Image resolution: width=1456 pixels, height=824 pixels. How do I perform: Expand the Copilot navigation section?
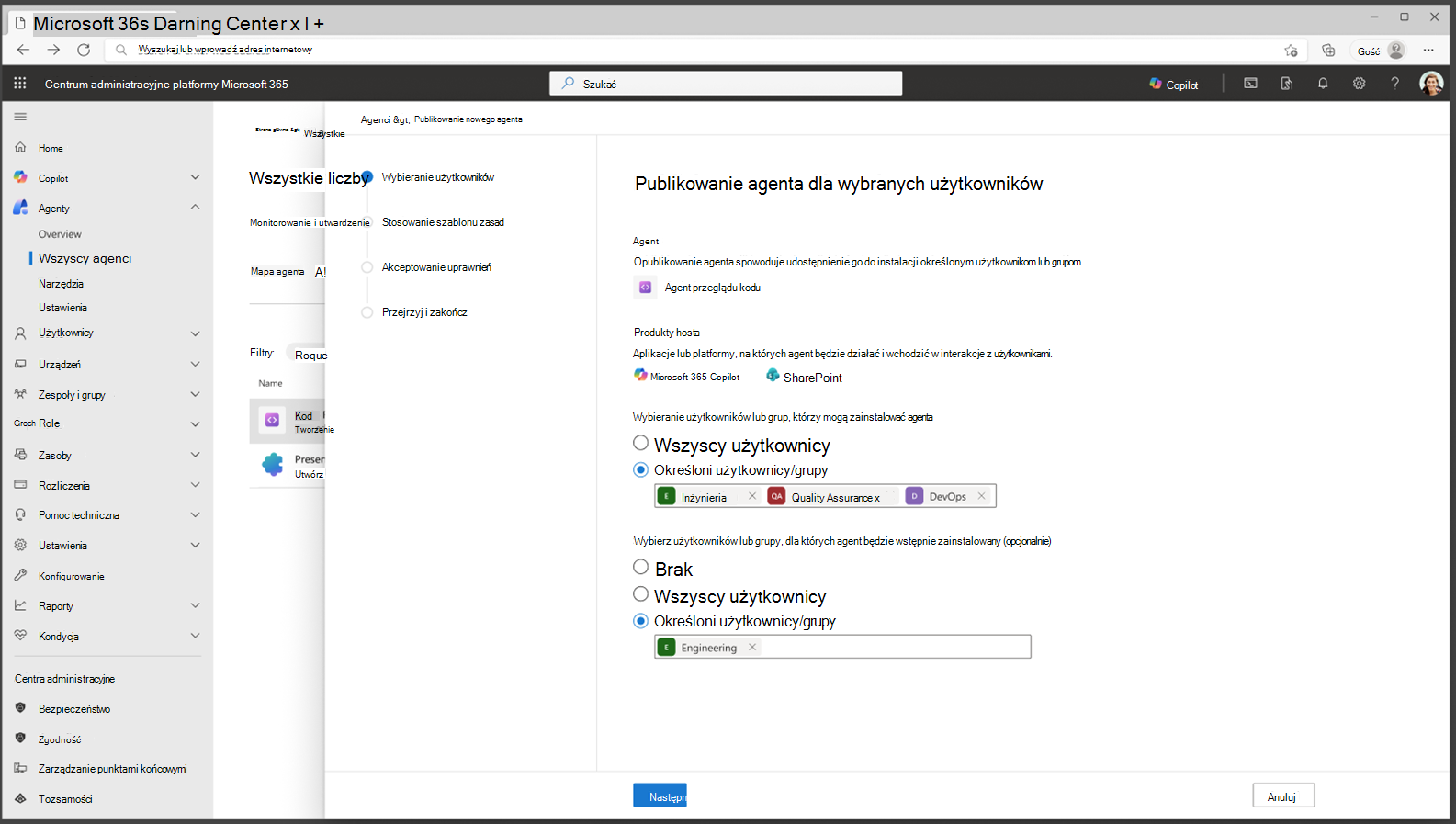click(x=195, y=177)
